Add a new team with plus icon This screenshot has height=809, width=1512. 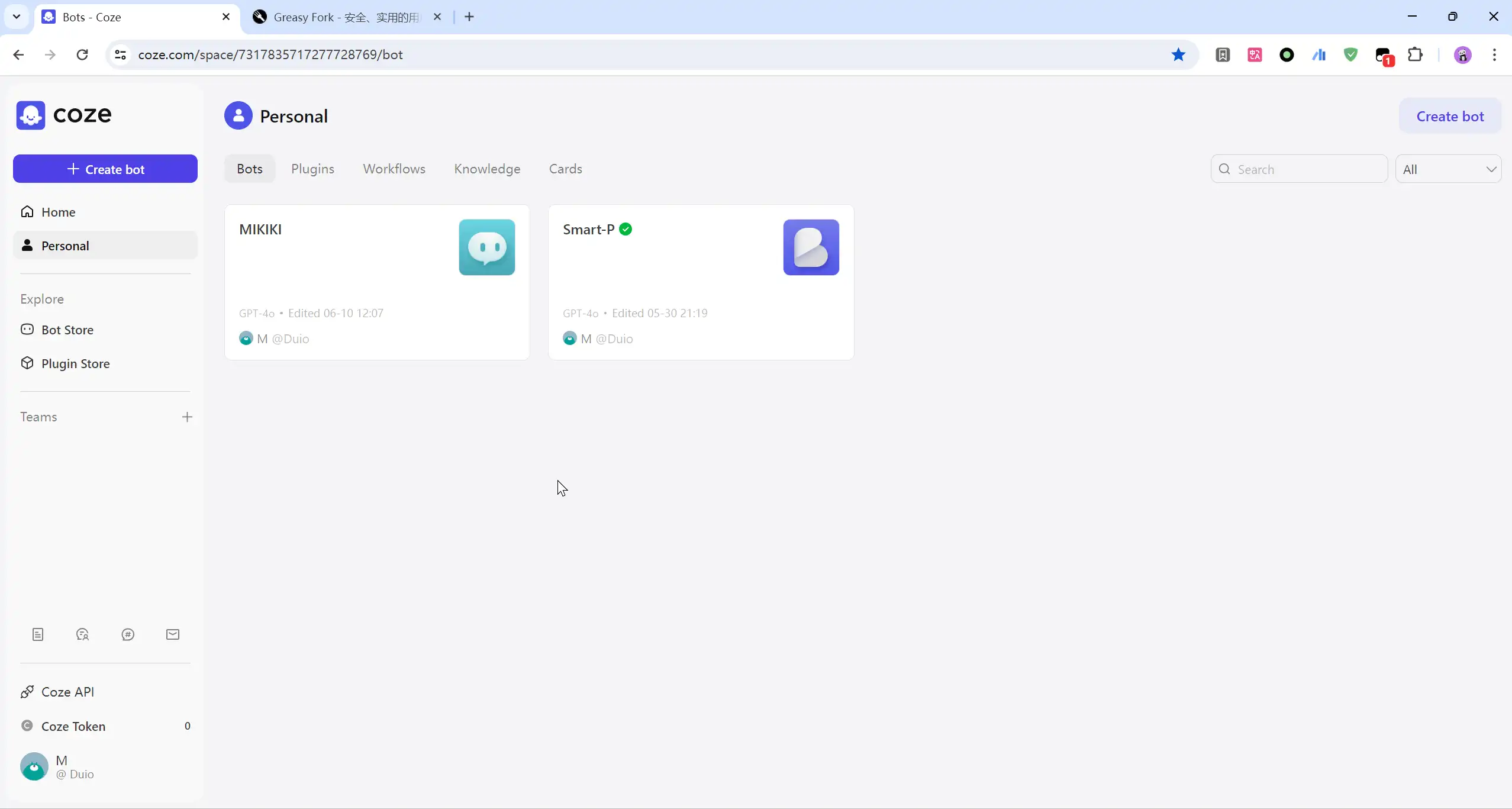(187, 417)
